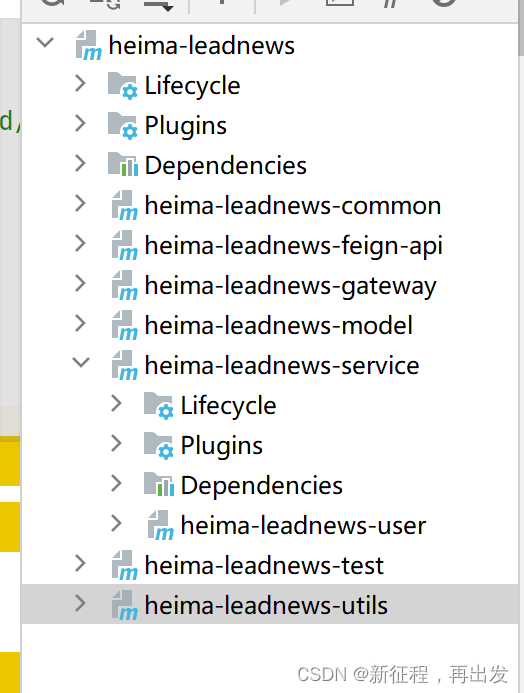The width and height of the screenshot is (524, 693).
Task: Click Lifecycle folder icon under heima-leadnews-service
Action: click(x=158, y=405)
